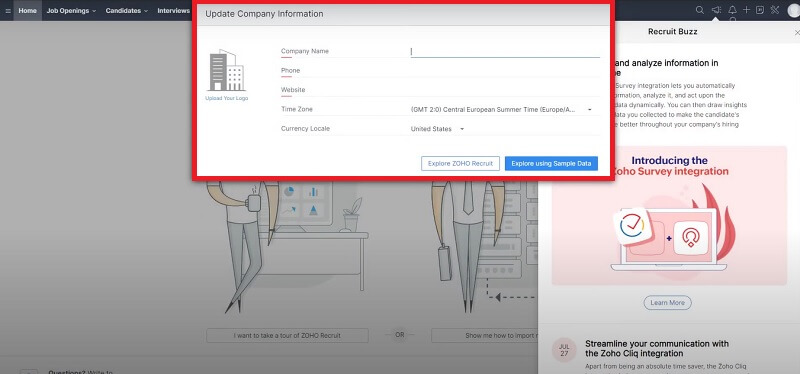800x374 pixels.
Task: Click the building logo placeholder
Action: [x=227, y=70]
